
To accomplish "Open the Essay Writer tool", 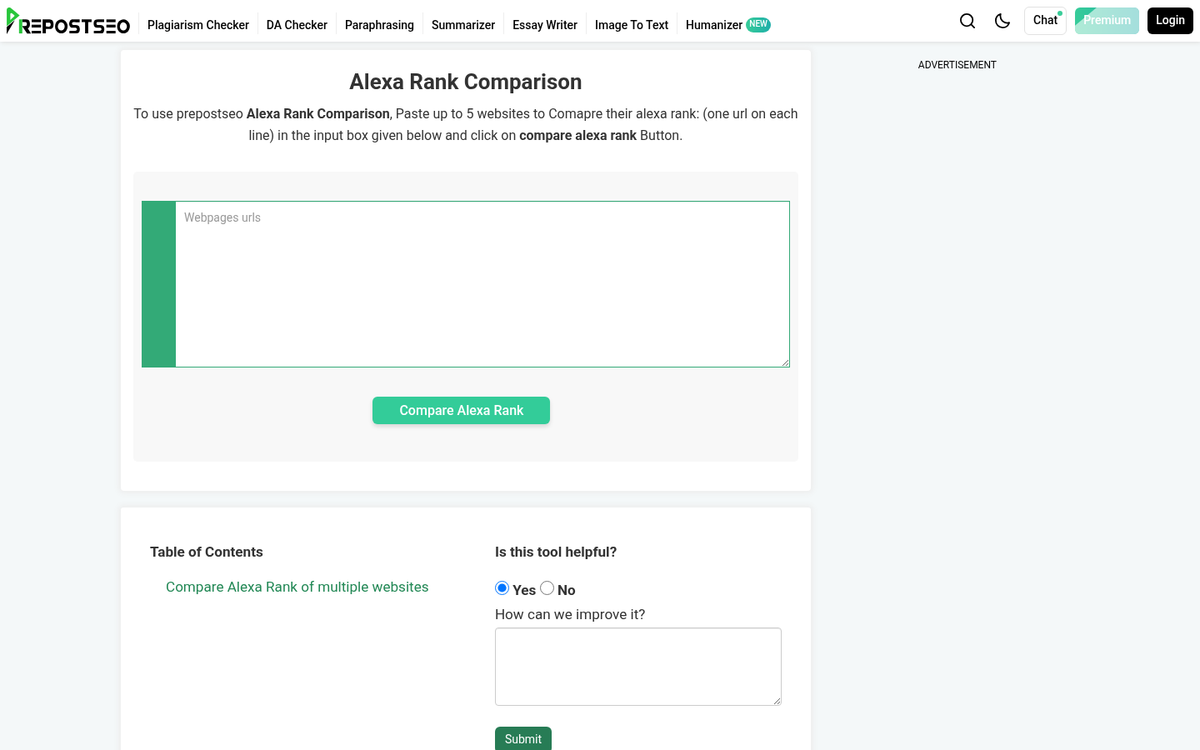I will click(x=544, y=25).
